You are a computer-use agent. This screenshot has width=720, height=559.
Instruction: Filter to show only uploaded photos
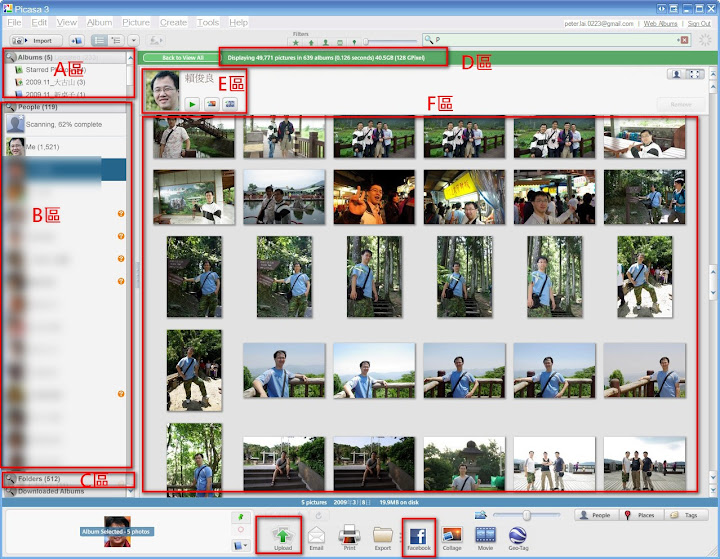pyautogui.click(x=311, y=42)
